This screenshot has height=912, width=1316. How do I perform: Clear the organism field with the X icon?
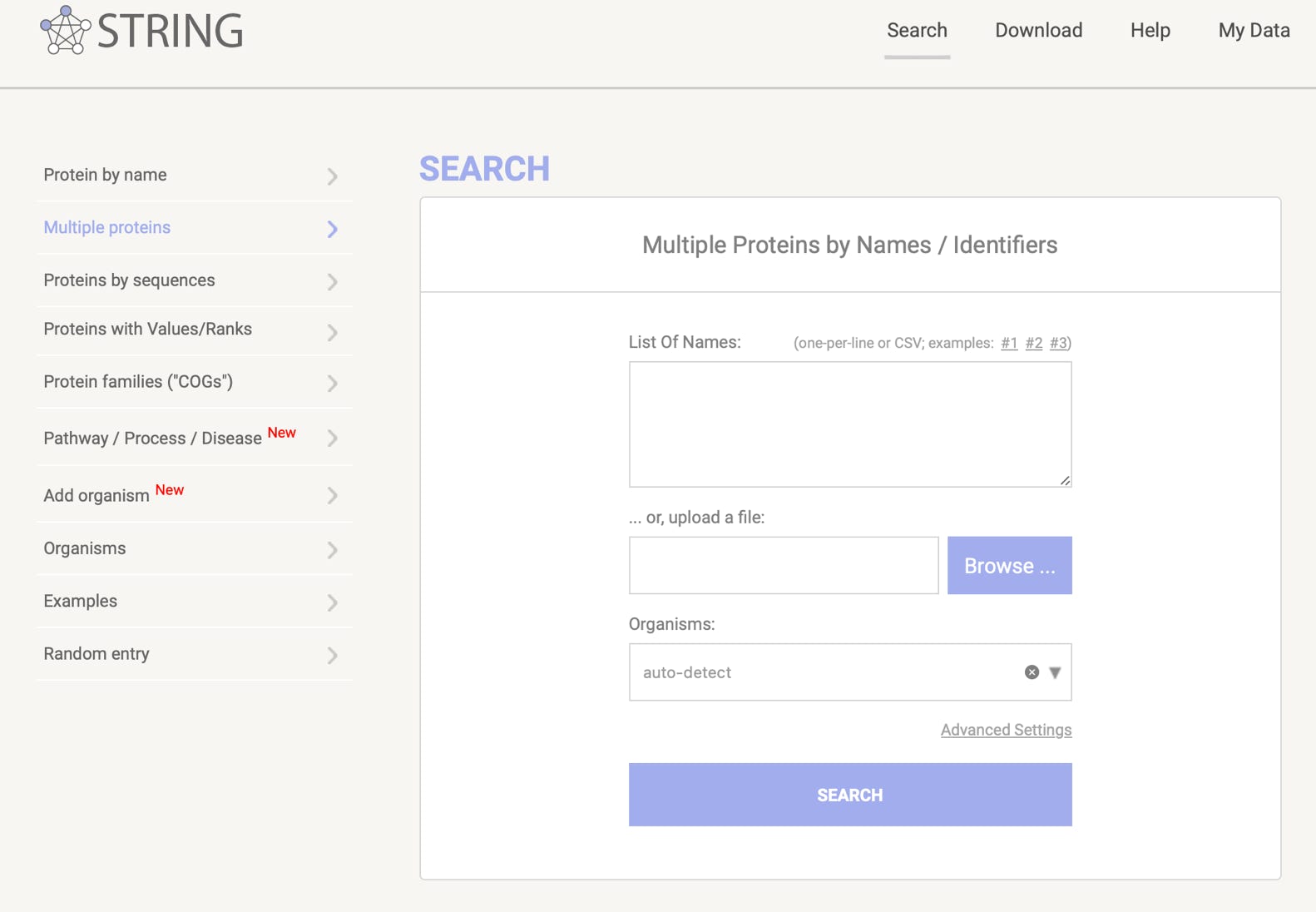1032,672
